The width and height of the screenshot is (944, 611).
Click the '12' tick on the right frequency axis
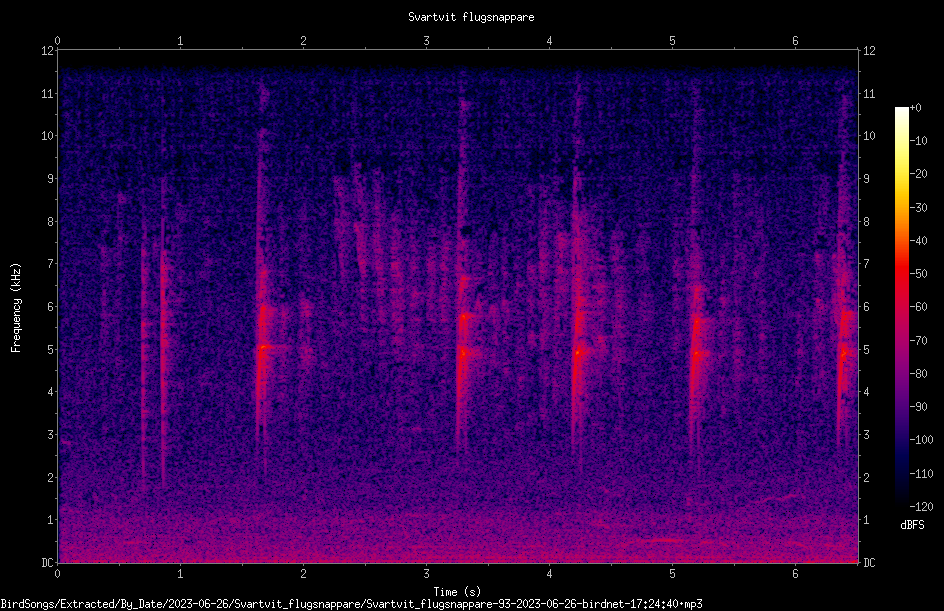tap(869, 51)
